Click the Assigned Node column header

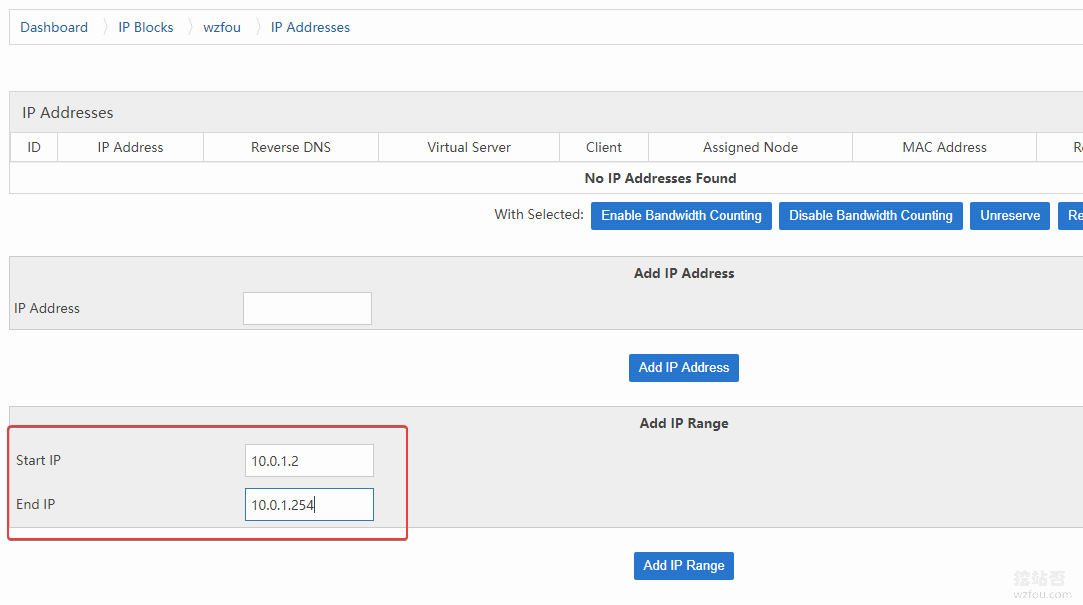click(750, 147)
